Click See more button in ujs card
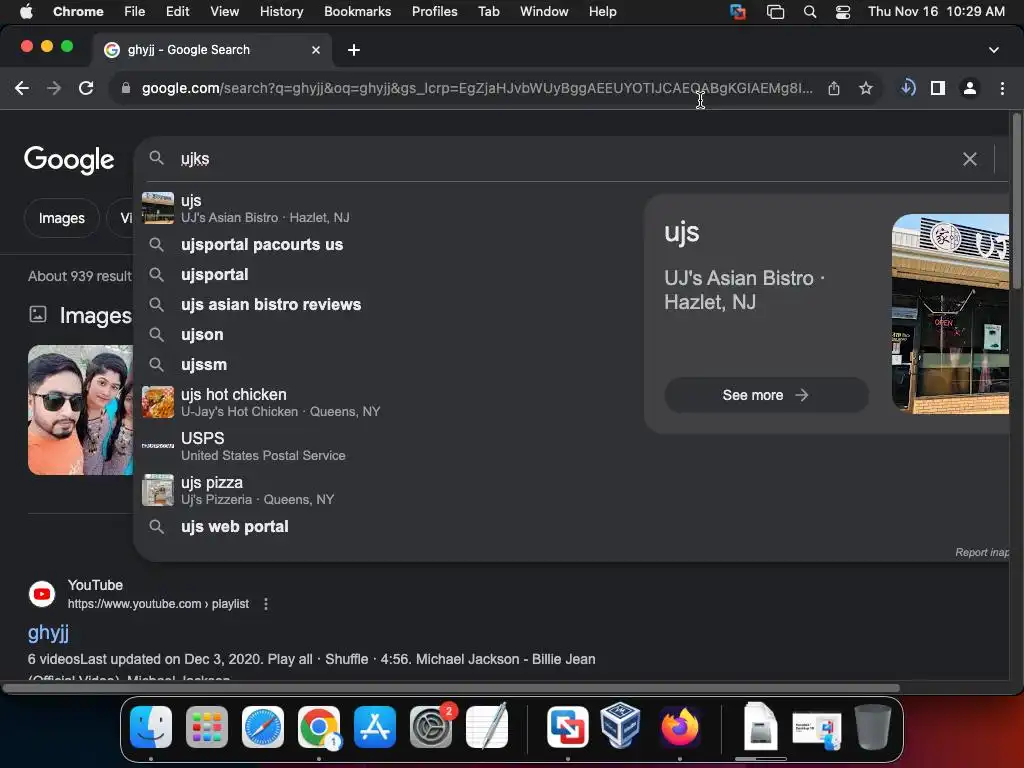Image resolution: width=1024 pixels, height=768 pixels. point(766,395)
